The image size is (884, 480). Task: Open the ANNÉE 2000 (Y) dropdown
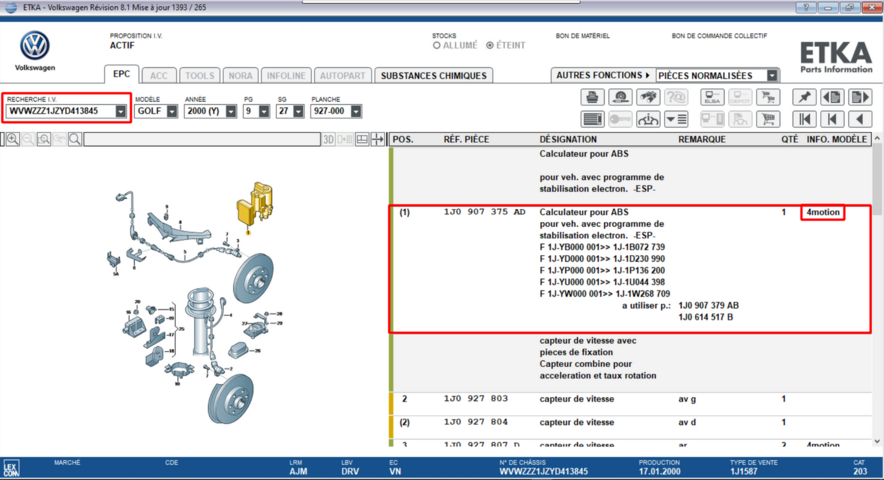click(x=231, y=111)
